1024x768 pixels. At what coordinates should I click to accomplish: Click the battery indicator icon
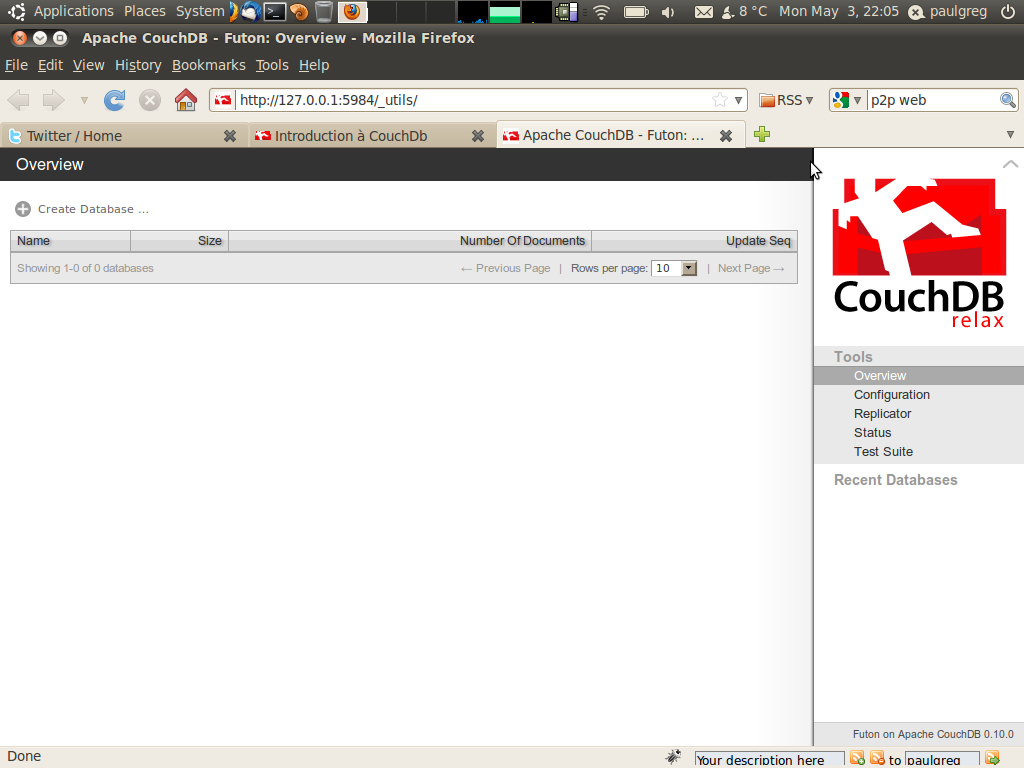point(636,11)
